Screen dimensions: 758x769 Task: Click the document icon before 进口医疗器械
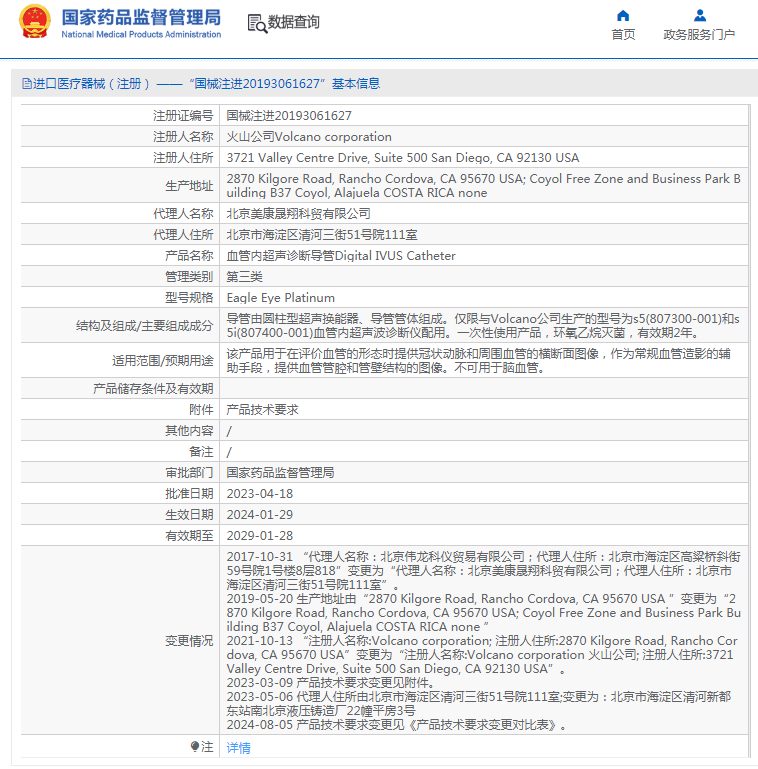[26, 84]
